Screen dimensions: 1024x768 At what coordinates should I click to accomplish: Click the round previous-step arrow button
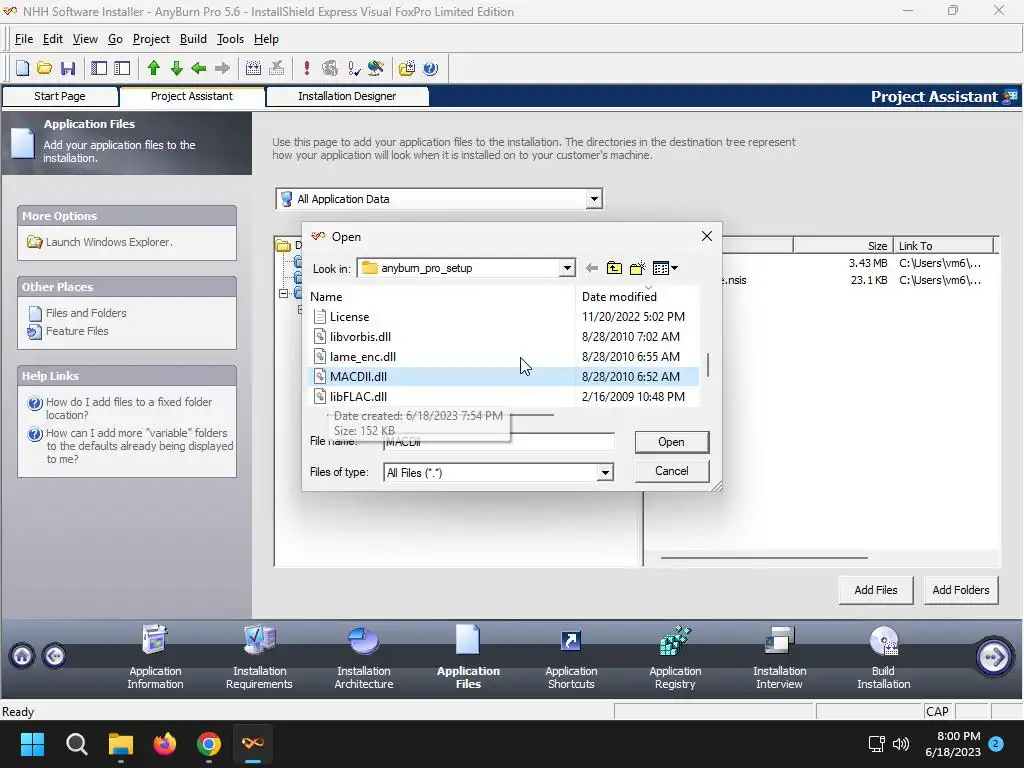click(x=55, y=655)
